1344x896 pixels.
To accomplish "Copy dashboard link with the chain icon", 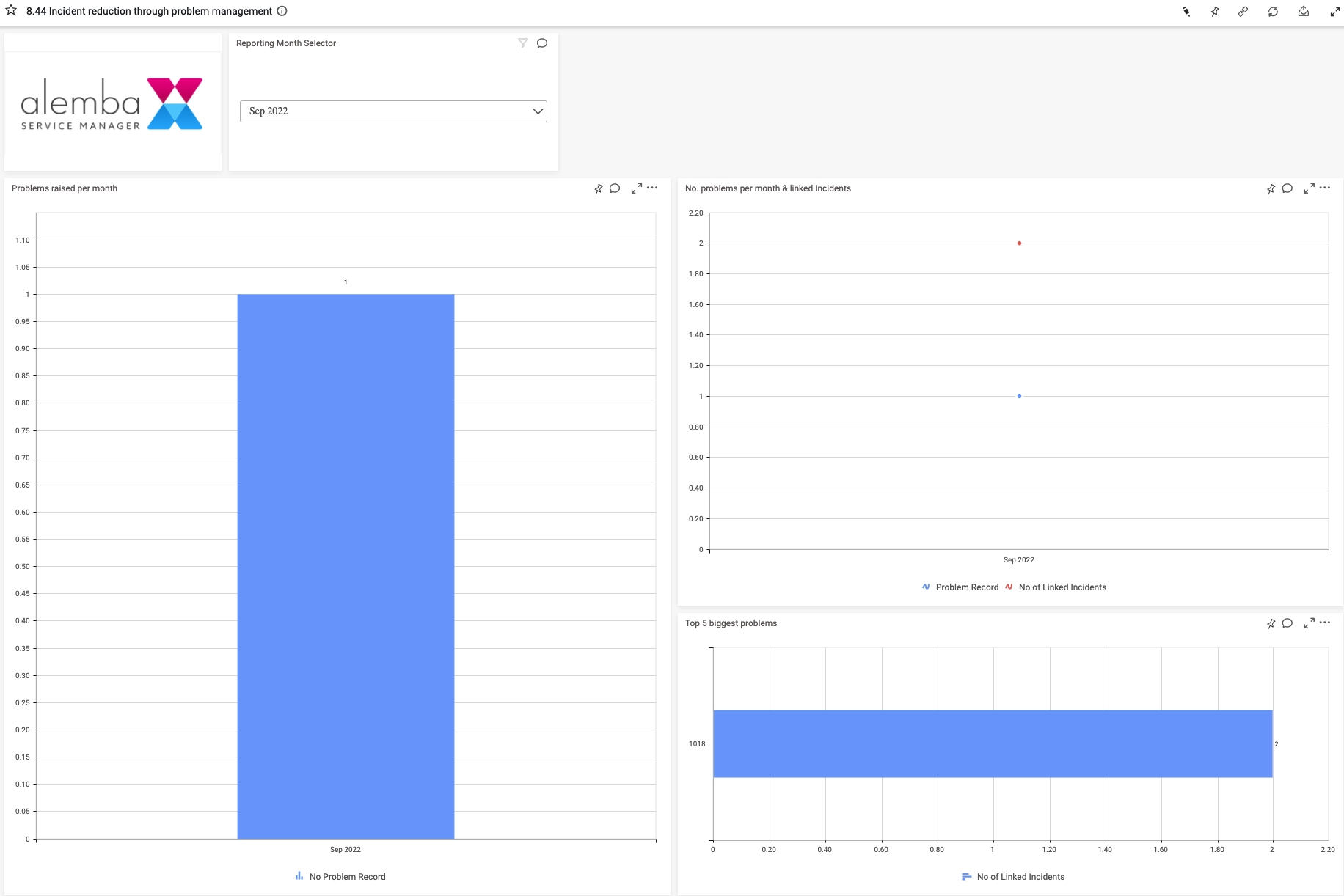I will tap(1243, 12).
